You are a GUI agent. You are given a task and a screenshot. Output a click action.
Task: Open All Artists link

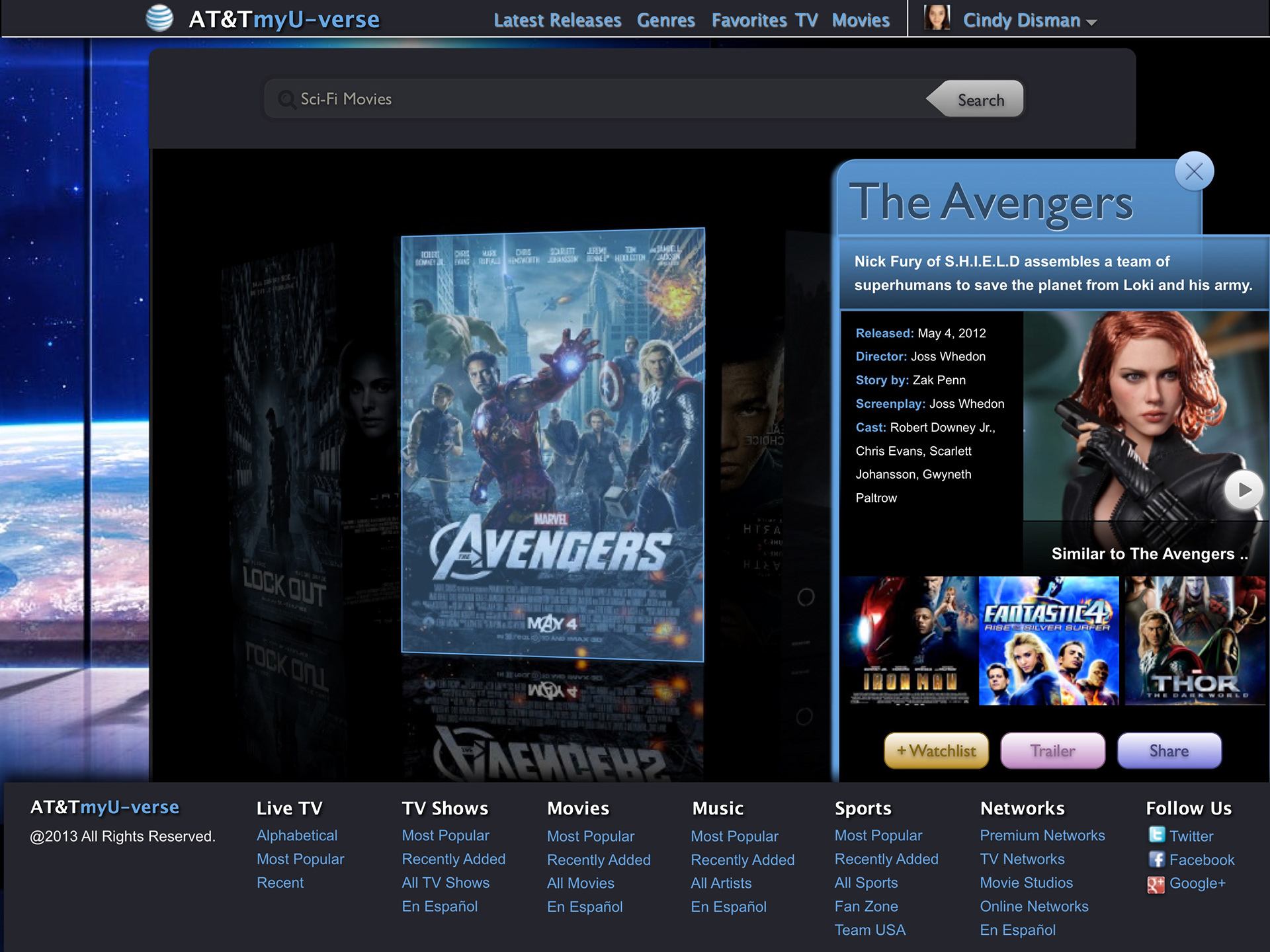pos(721,883)
